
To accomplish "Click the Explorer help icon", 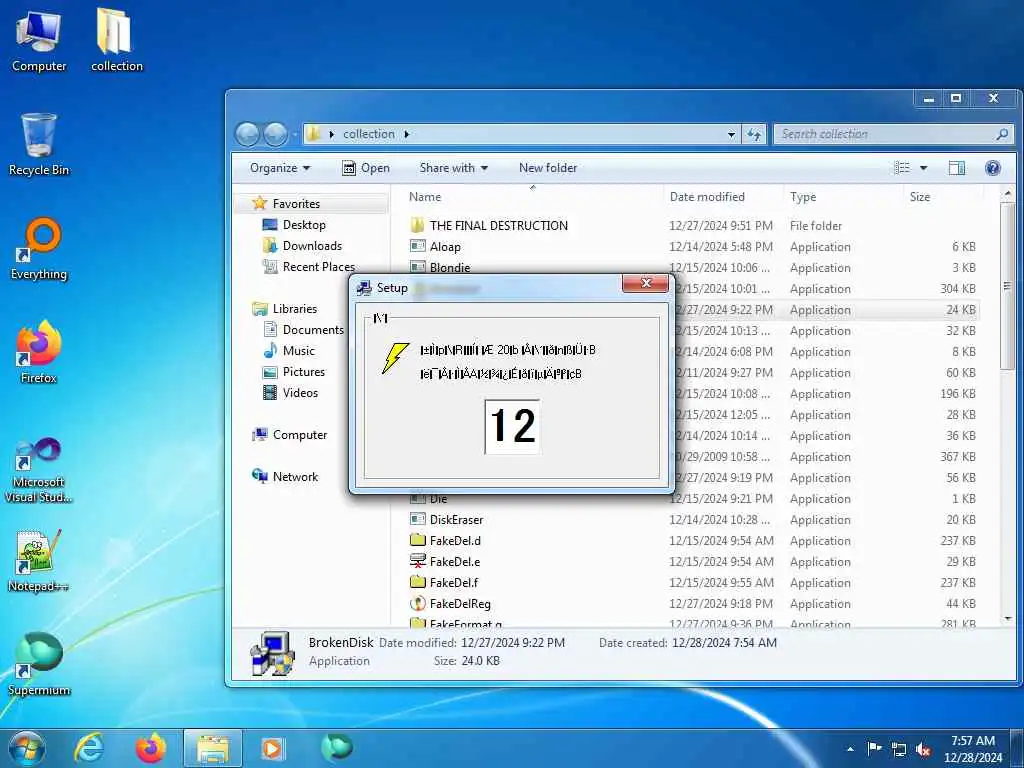I will coord(993,168).
